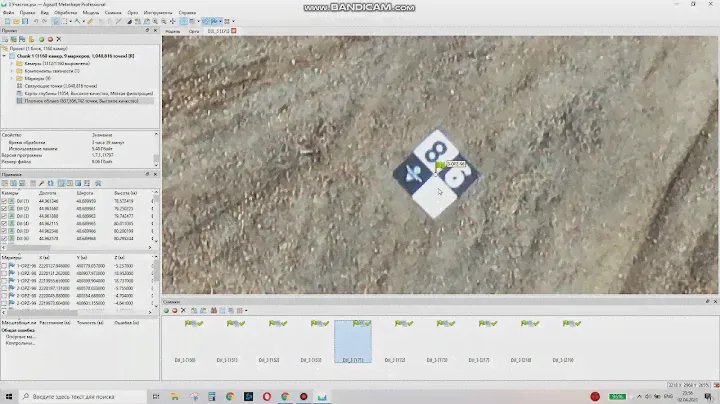This screenshot has height=404, width=720.
Task: Toggle checkbox of third camera row
Action: click(5, 216)
